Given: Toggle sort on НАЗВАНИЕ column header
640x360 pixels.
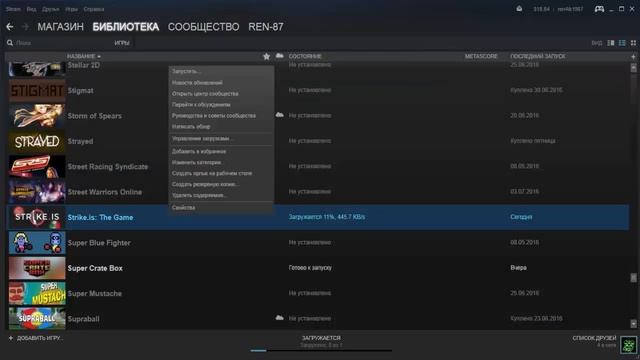Looking at the screenshot, I should (84, 56).
